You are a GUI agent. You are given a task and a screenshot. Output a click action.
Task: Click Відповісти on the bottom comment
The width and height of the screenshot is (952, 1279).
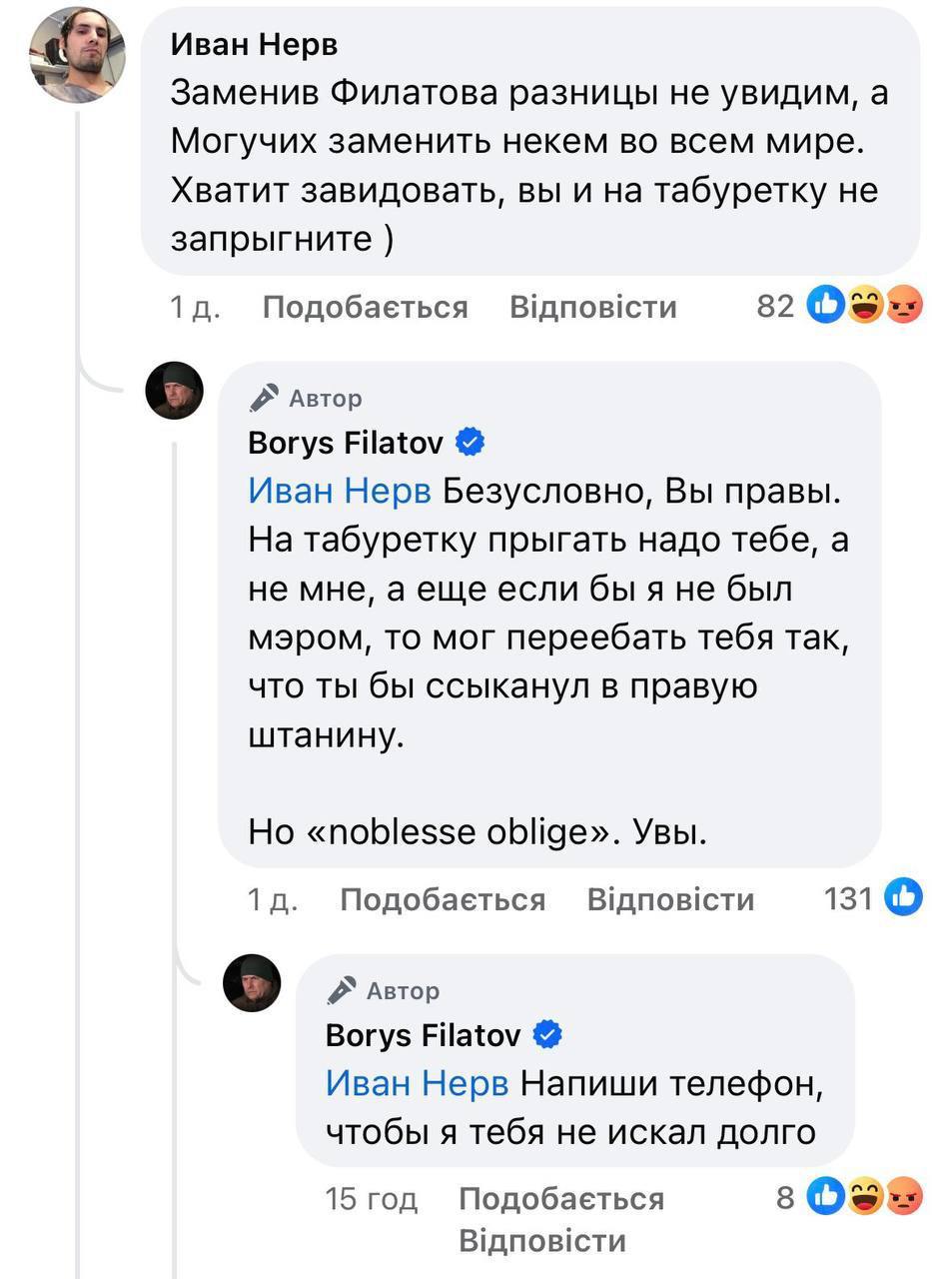tap(541, 1239)
